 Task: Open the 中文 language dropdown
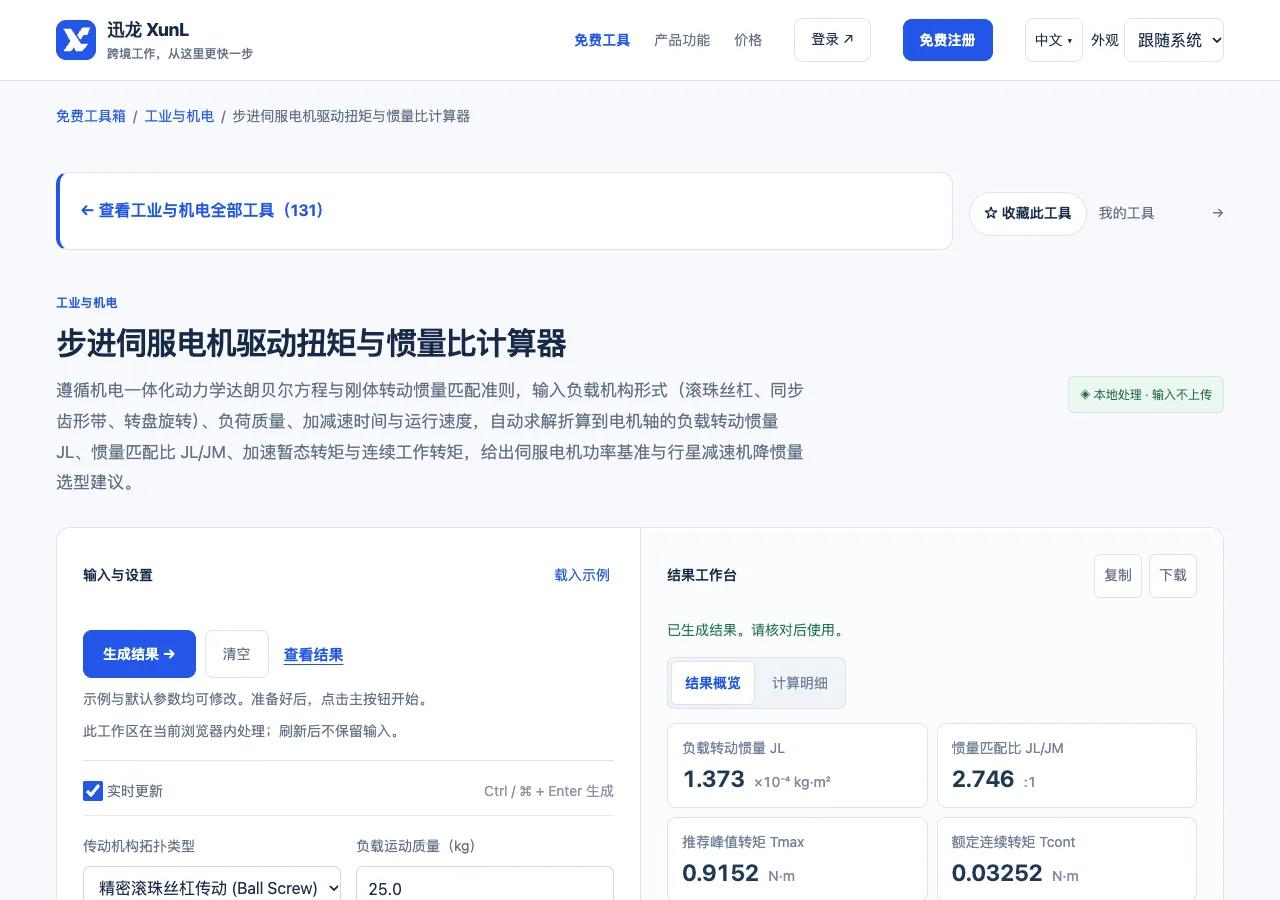[1053, 40]
